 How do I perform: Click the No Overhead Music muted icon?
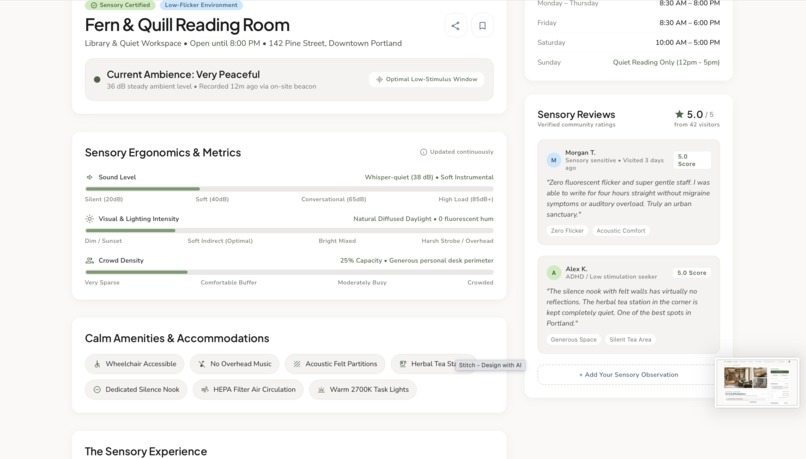pos(202,364)
